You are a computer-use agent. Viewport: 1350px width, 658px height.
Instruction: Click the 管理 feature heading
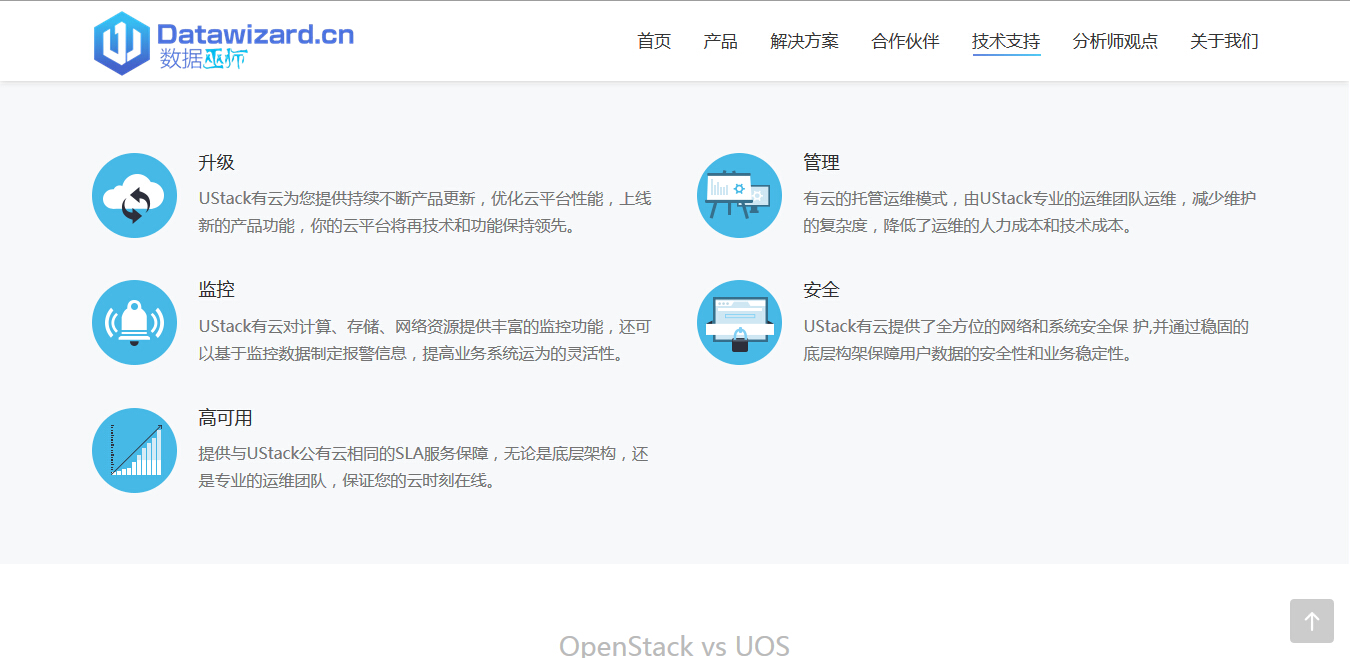click(x=821, y=163)
